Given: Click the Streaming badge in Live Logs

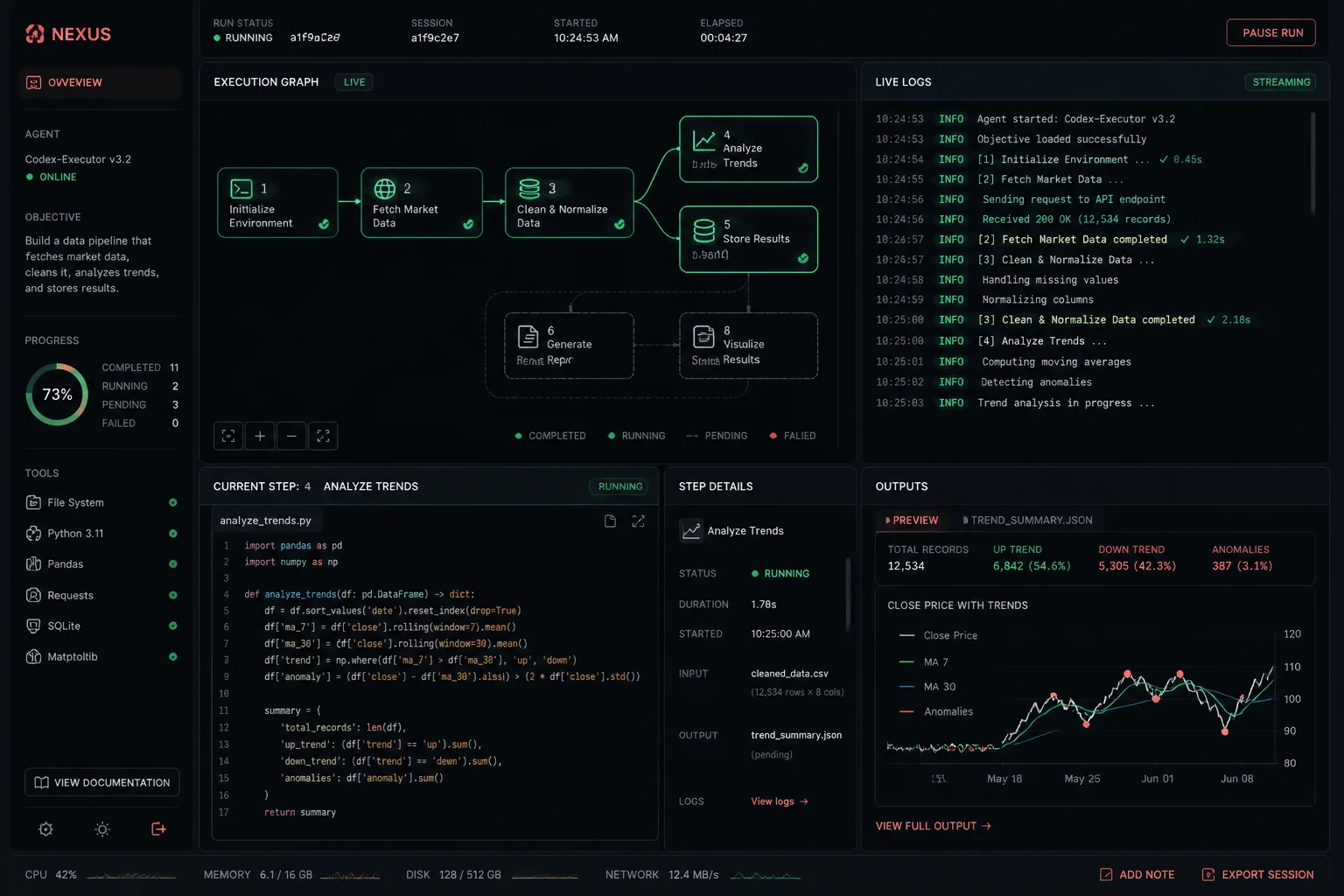Looking at the screenshot, I should point(1281,82).
